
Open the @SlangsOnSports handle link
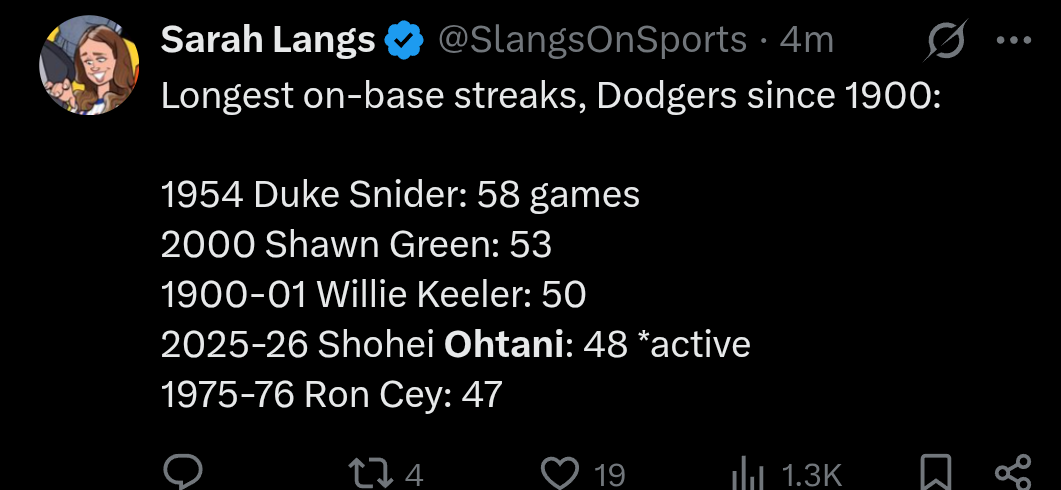(x=592, y=40)
